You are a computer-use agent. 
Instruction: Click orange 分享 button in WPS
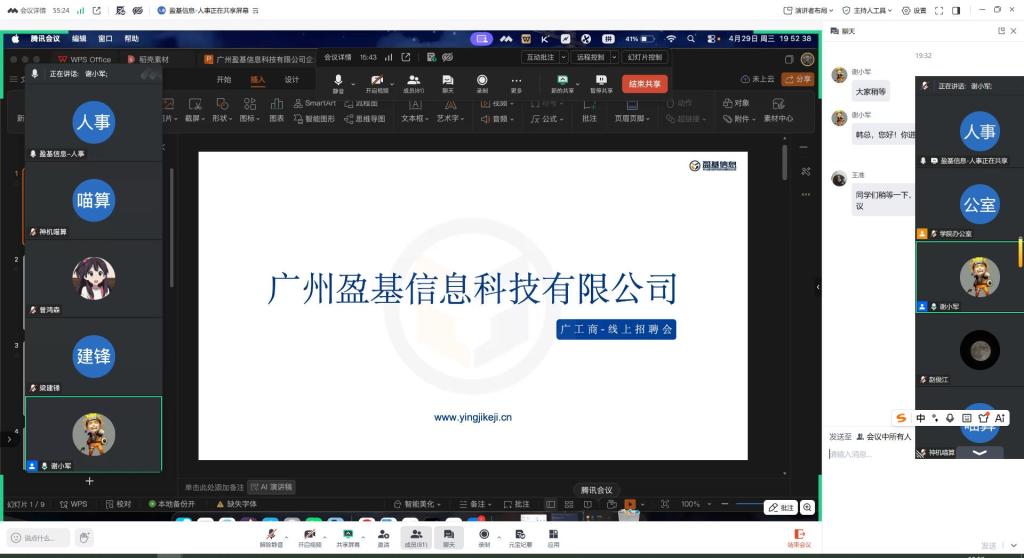(x=797, y=79)
